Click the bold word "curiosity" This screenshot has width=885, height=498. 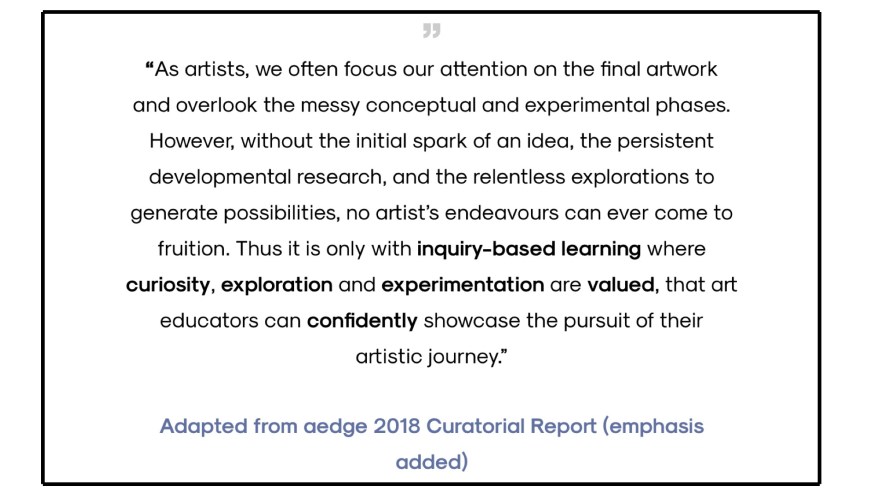(x=168, y=284)
